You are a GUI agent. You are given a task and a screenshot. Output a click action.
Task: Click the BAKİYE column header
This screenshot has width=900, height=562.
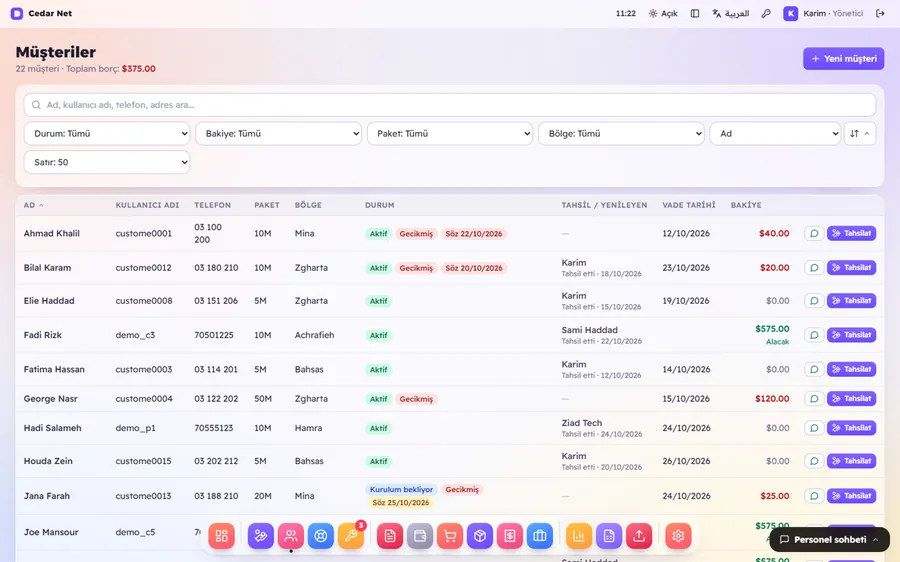pos(746,205)
